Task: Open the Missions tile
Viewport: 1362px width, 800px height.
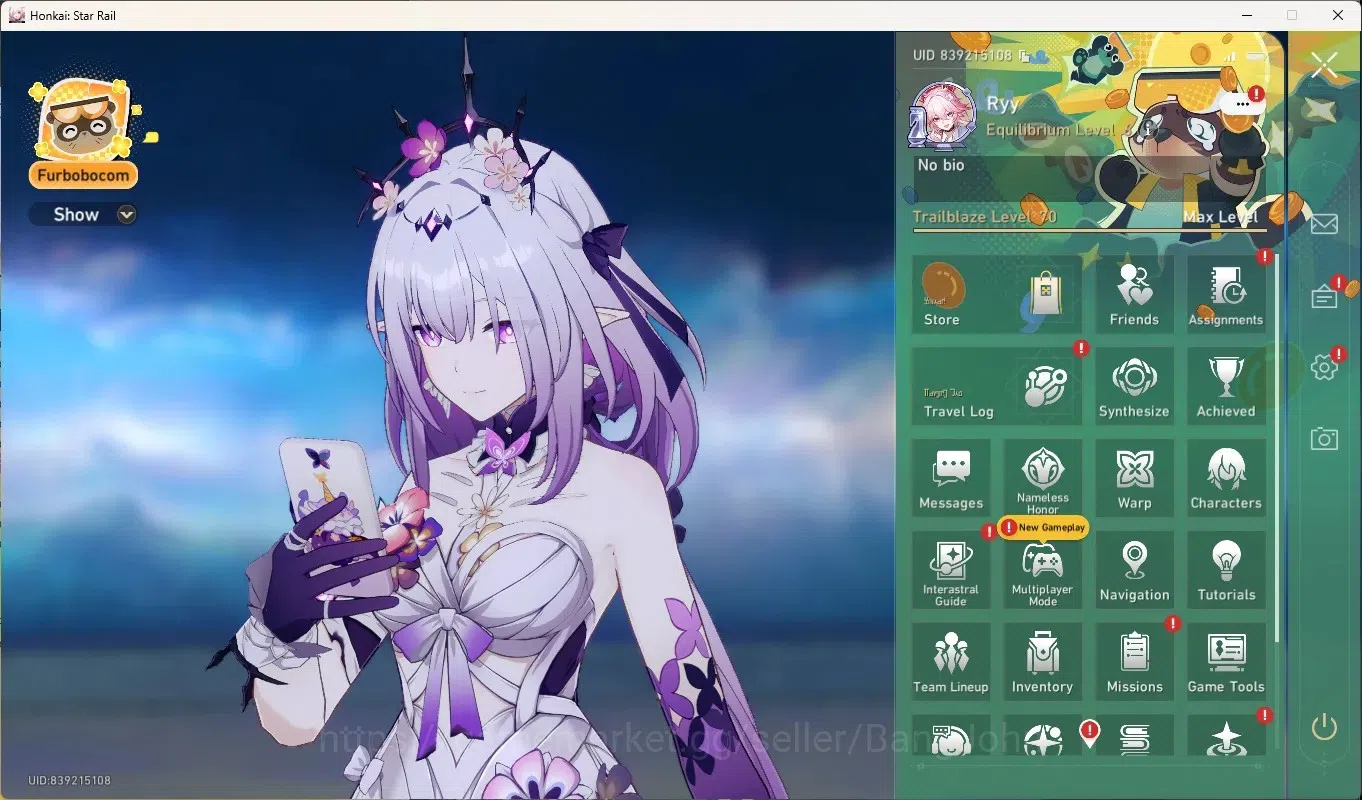Action: pos(1134,662)
